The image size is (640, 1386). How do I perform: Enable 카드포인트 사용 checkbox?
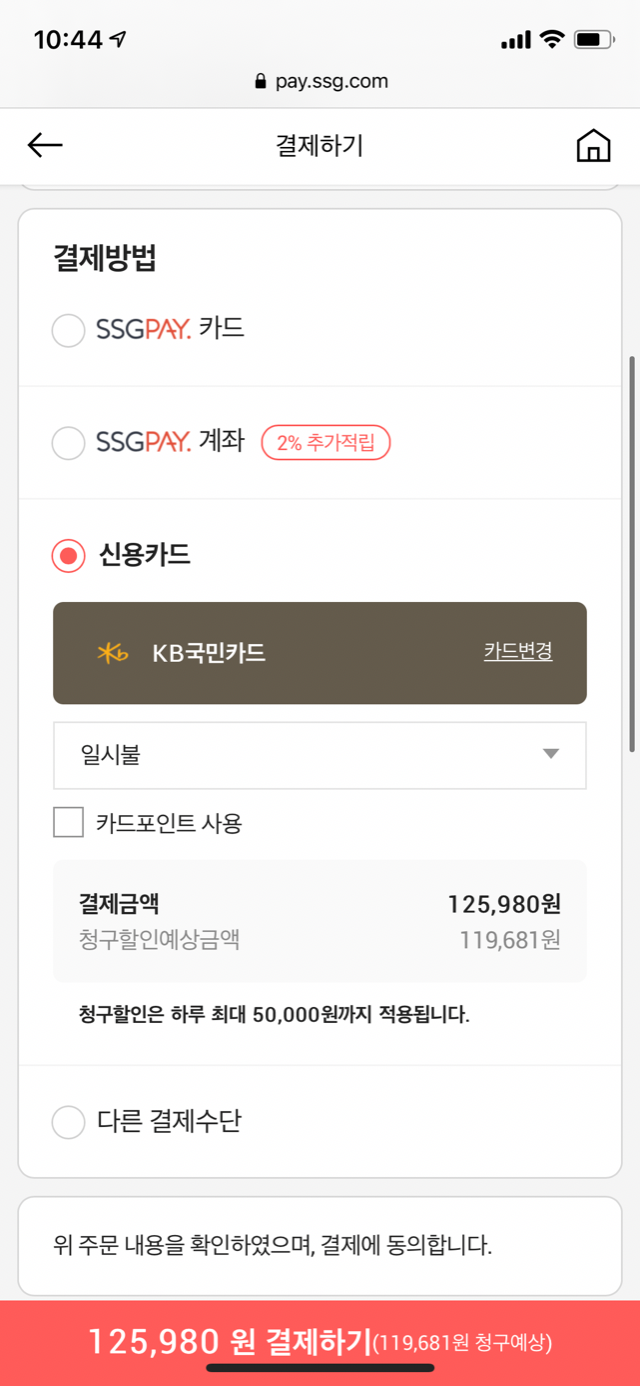(x=69, y=823)
